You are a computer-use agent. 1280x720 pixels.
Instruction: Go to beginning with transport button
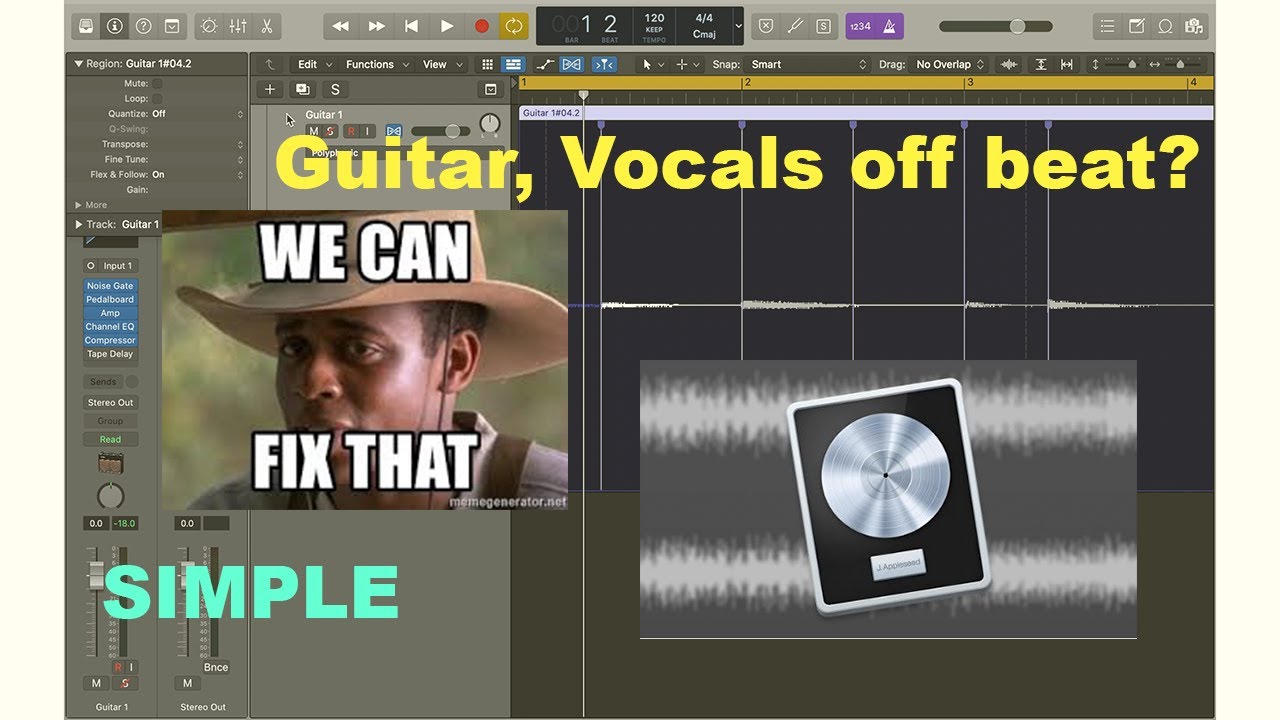[411, 26]
